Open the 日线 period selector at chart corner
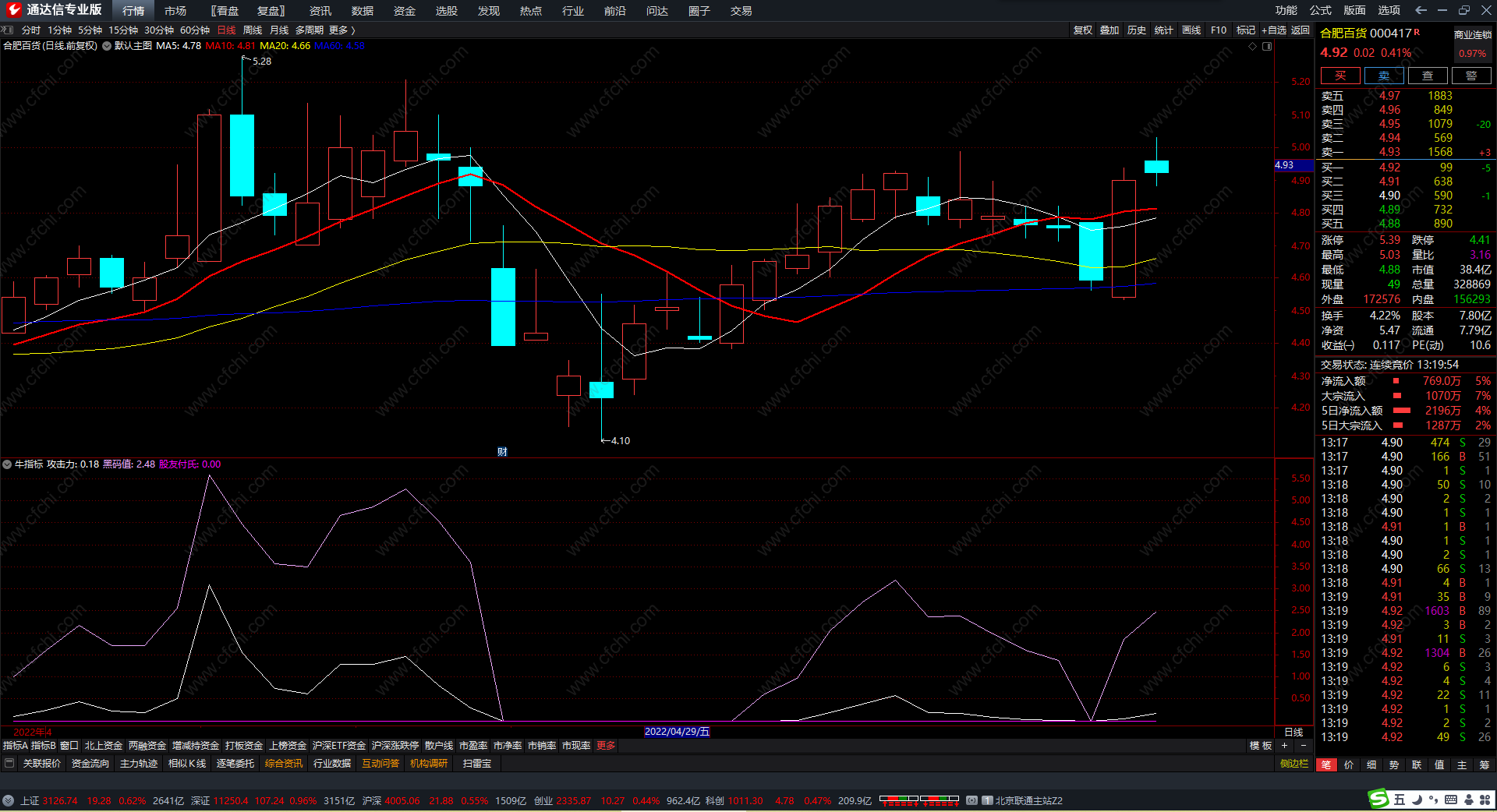1497x812 pixels. pos(1294,732)
